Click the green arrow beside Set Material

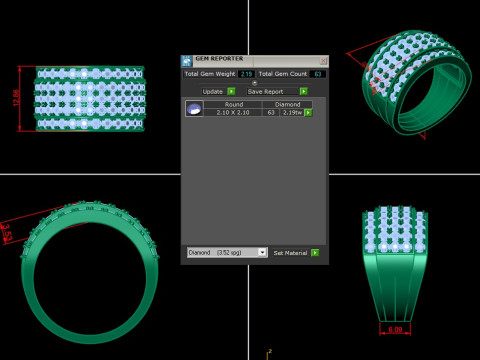315,253
